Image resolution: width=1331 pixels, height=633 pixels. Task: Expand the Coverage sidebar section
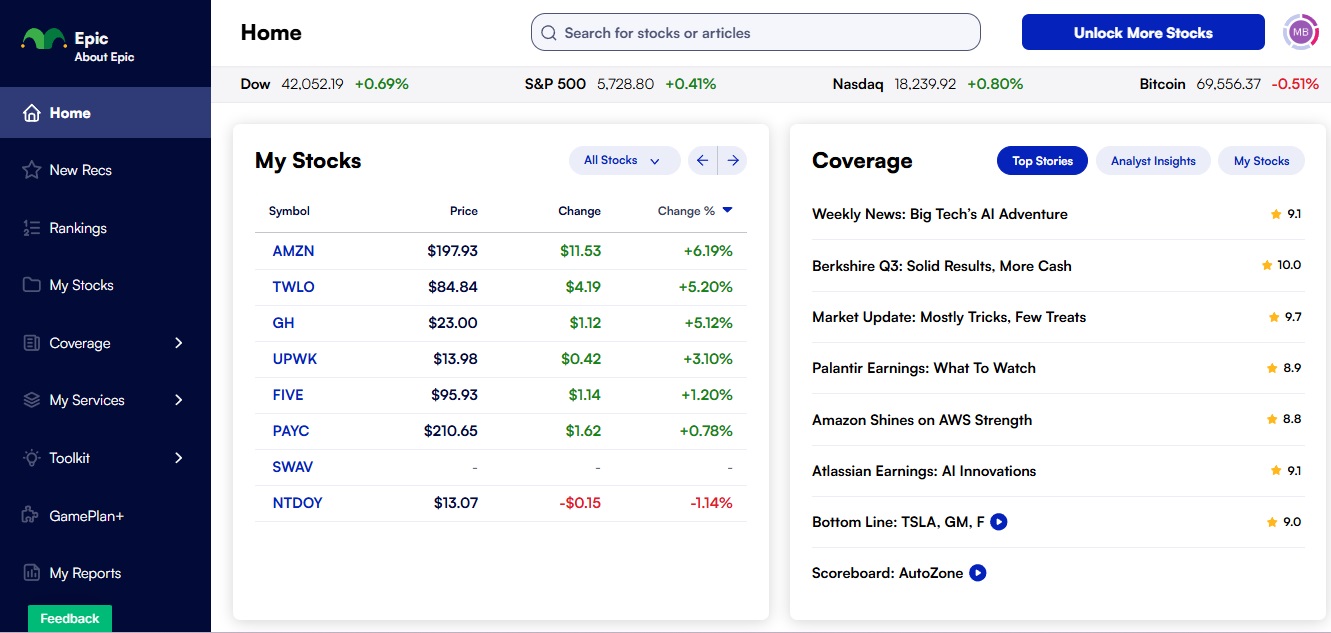(80, 342)
